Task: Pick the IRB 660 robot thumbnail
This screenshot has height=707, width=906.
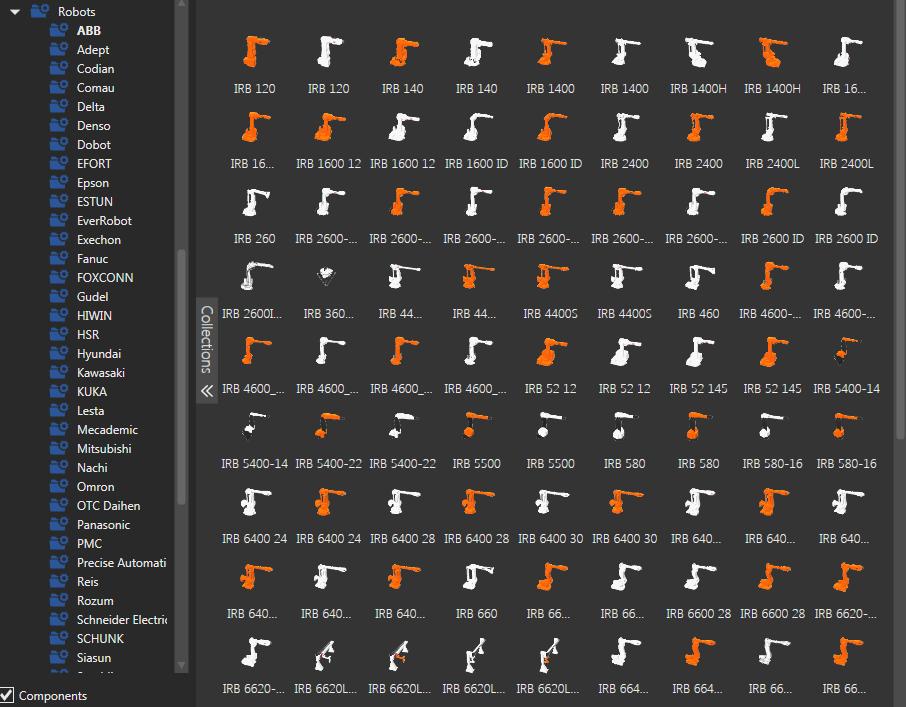Action: [477, 577]
